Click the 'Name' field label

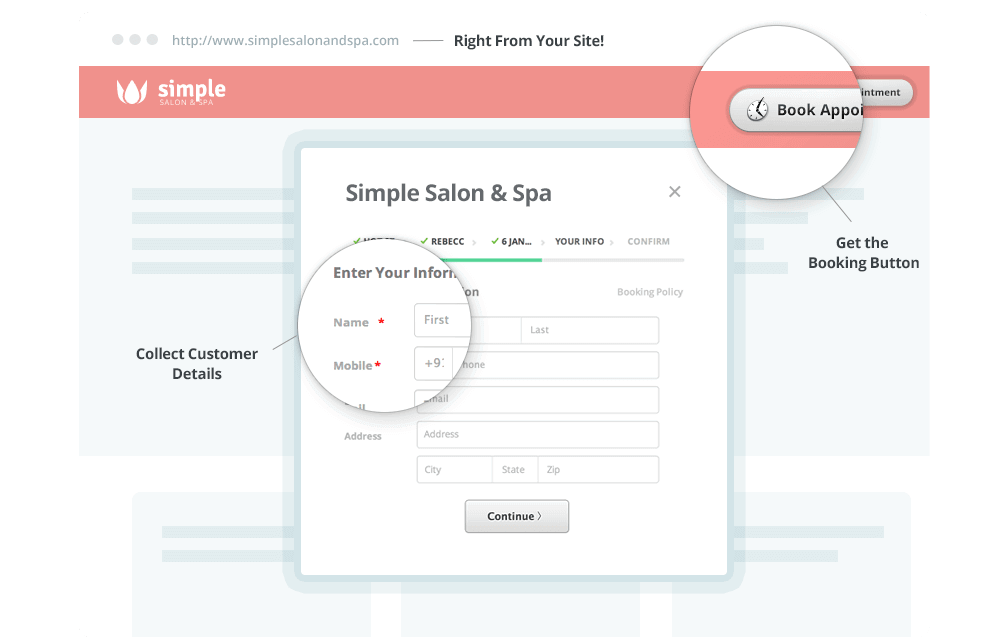tap(351, 323)
